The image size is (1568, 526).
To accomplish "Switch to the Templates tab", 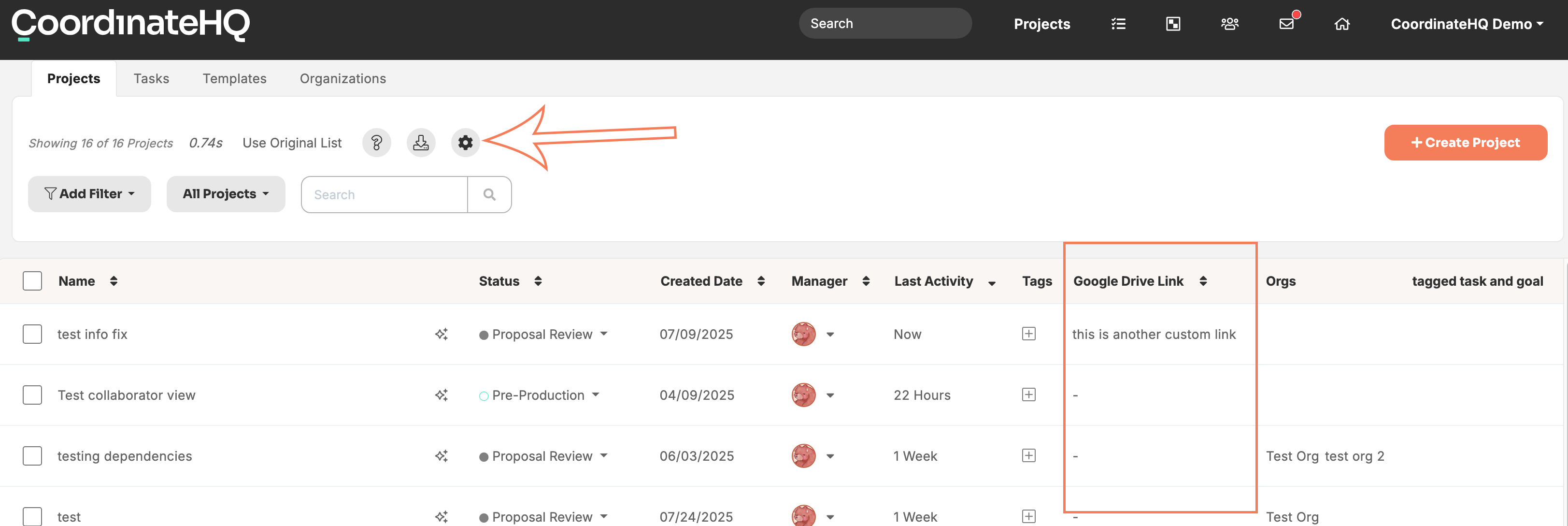I will click(x=234, y=79).
